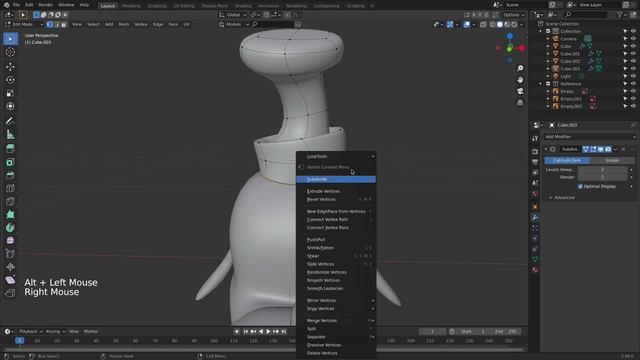The width and height of the screenshot is (640, 360).
Task: Choose Merge Vertices in context menu
Action: coord(336,320)
